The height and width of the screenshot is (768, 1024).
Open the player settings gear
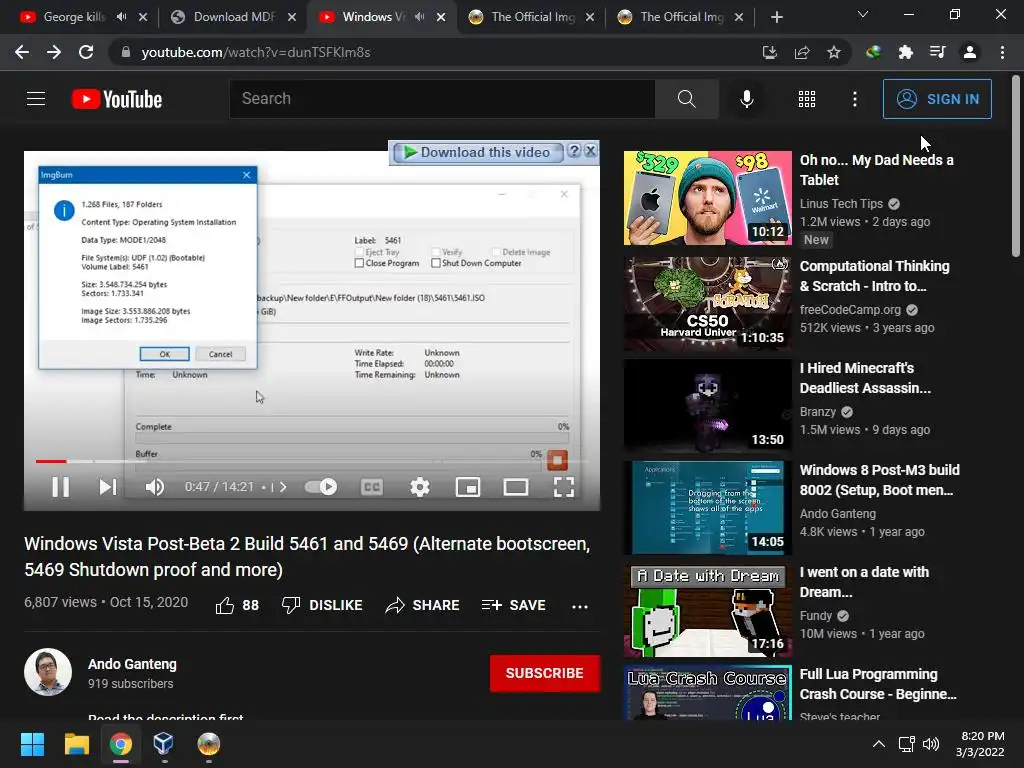[x=420, y=487]
